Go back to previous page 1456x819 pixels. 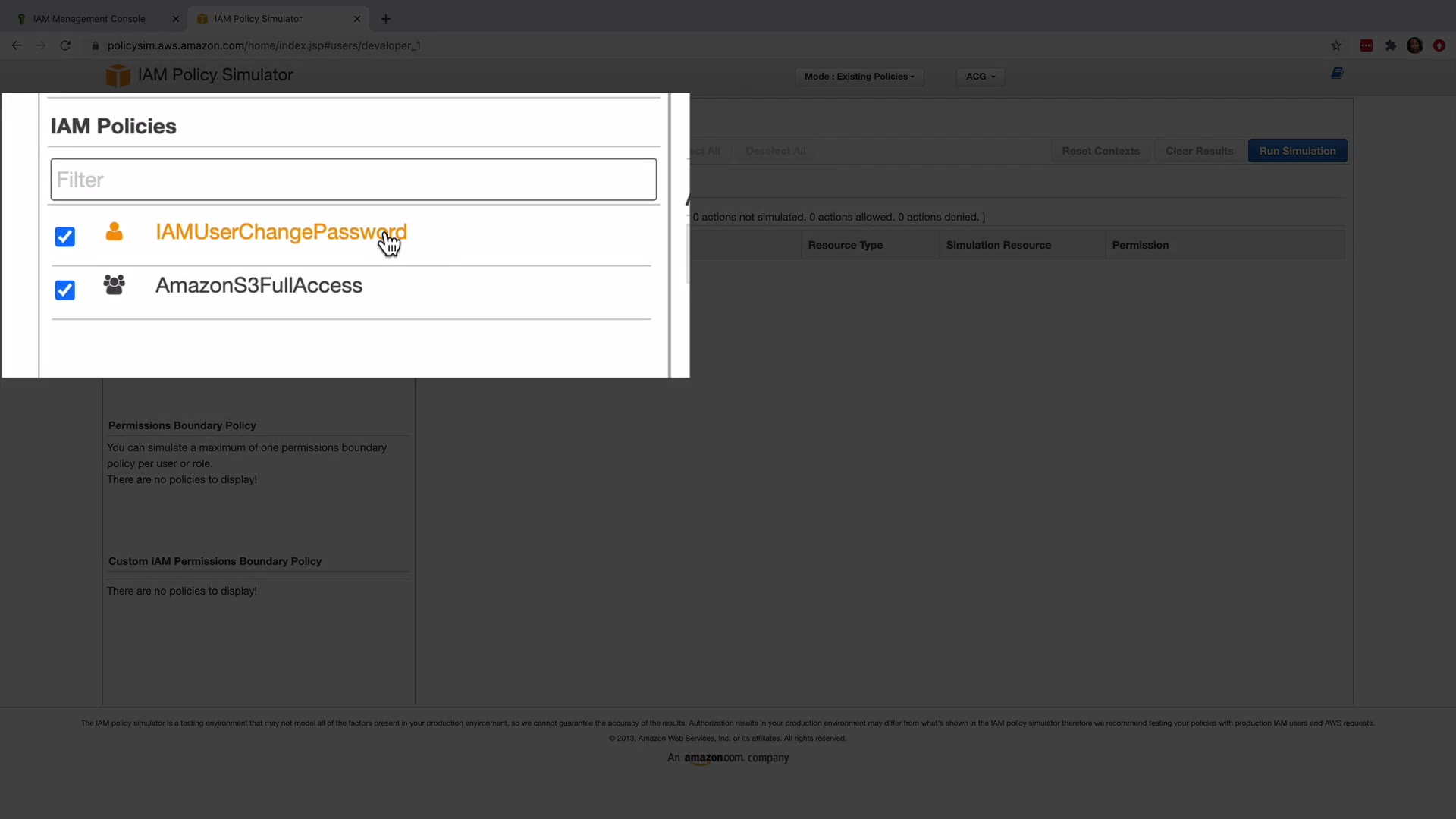click(x=17, y=45)
